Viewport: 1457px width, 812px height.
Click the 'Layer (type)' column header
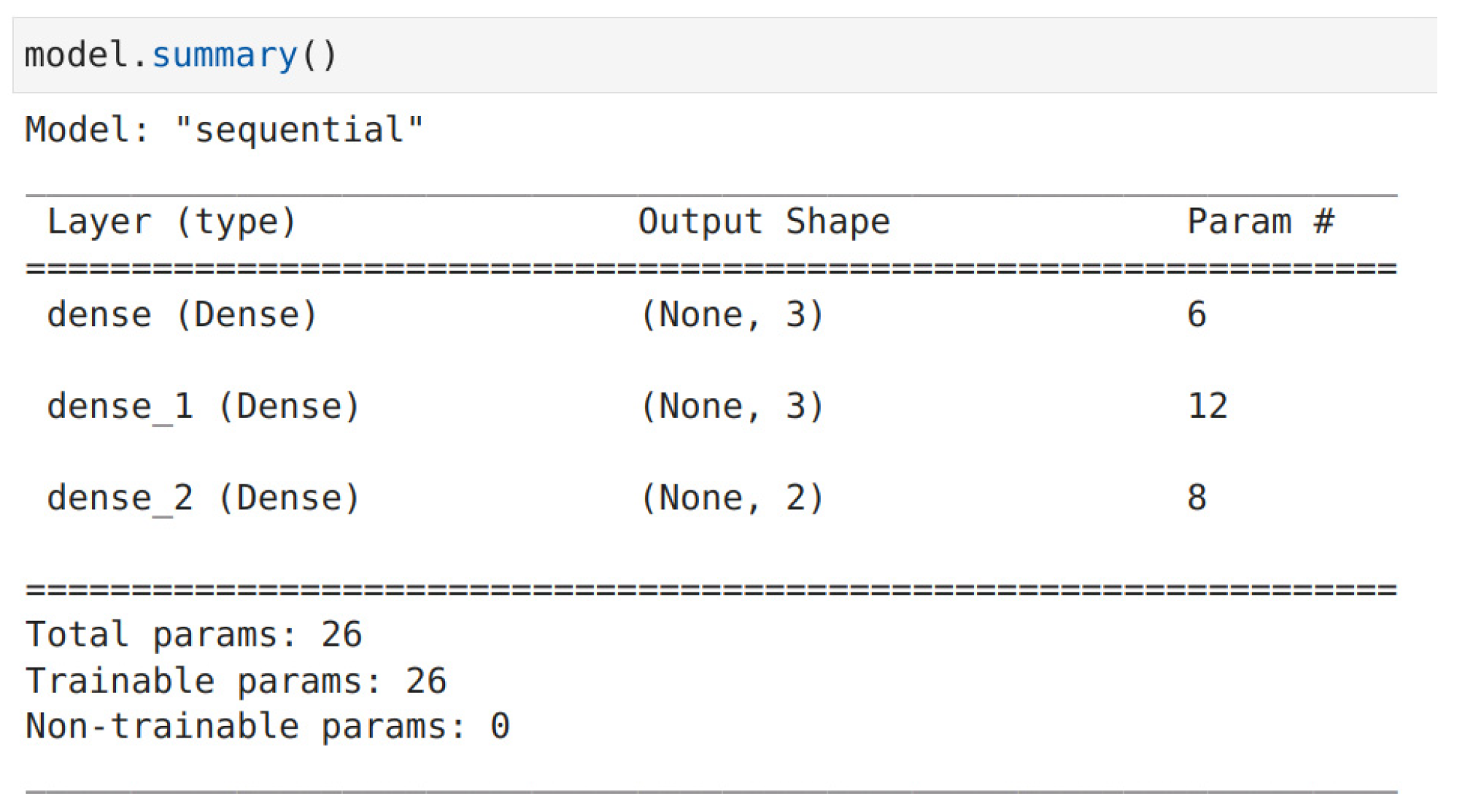(x=171, y=221)
